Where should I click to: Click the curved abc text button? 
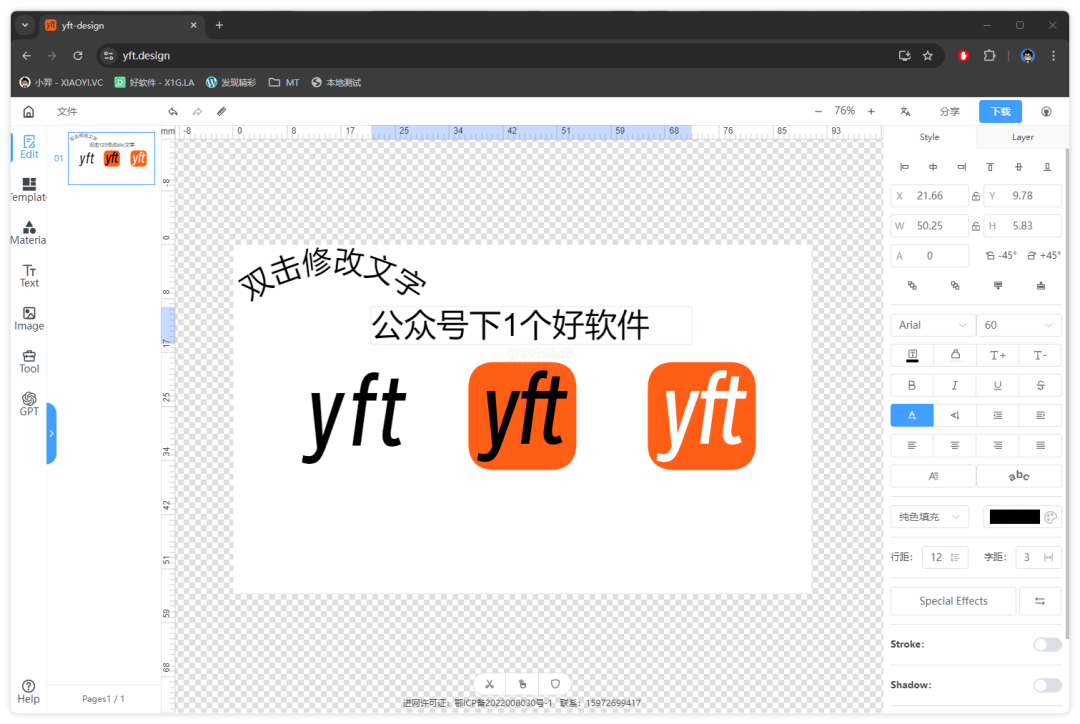click(x=1018, y=476)
